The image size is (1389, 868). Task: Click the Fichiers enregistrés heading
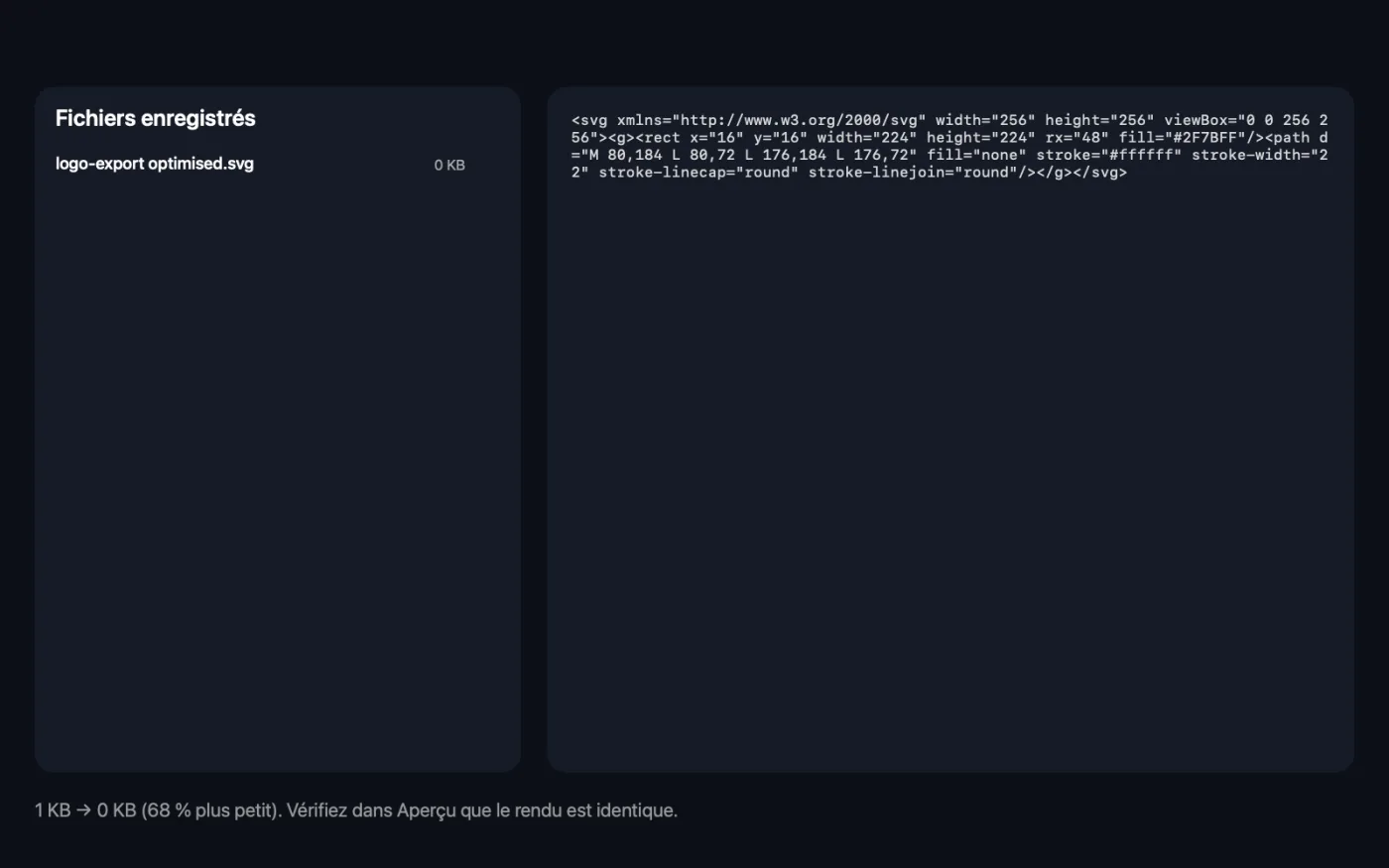(156, 118)
